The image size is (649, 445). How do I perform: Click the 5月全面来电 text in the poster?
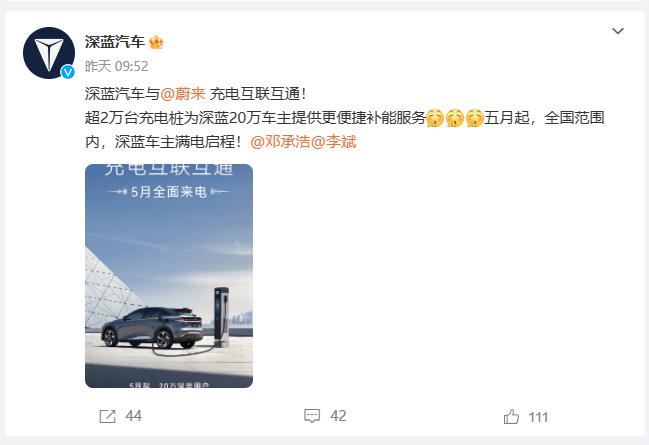click(168, 192)
